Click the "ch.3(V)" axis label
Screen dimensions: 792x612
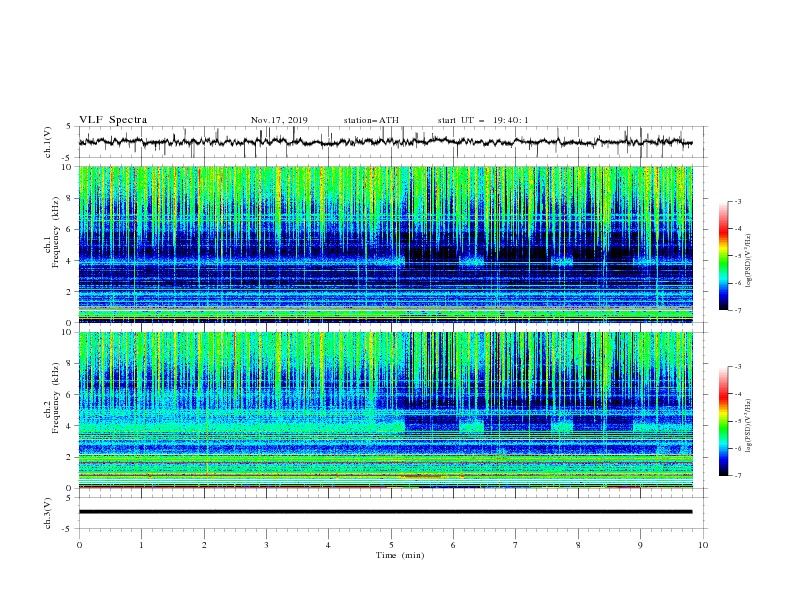(48, 513)
